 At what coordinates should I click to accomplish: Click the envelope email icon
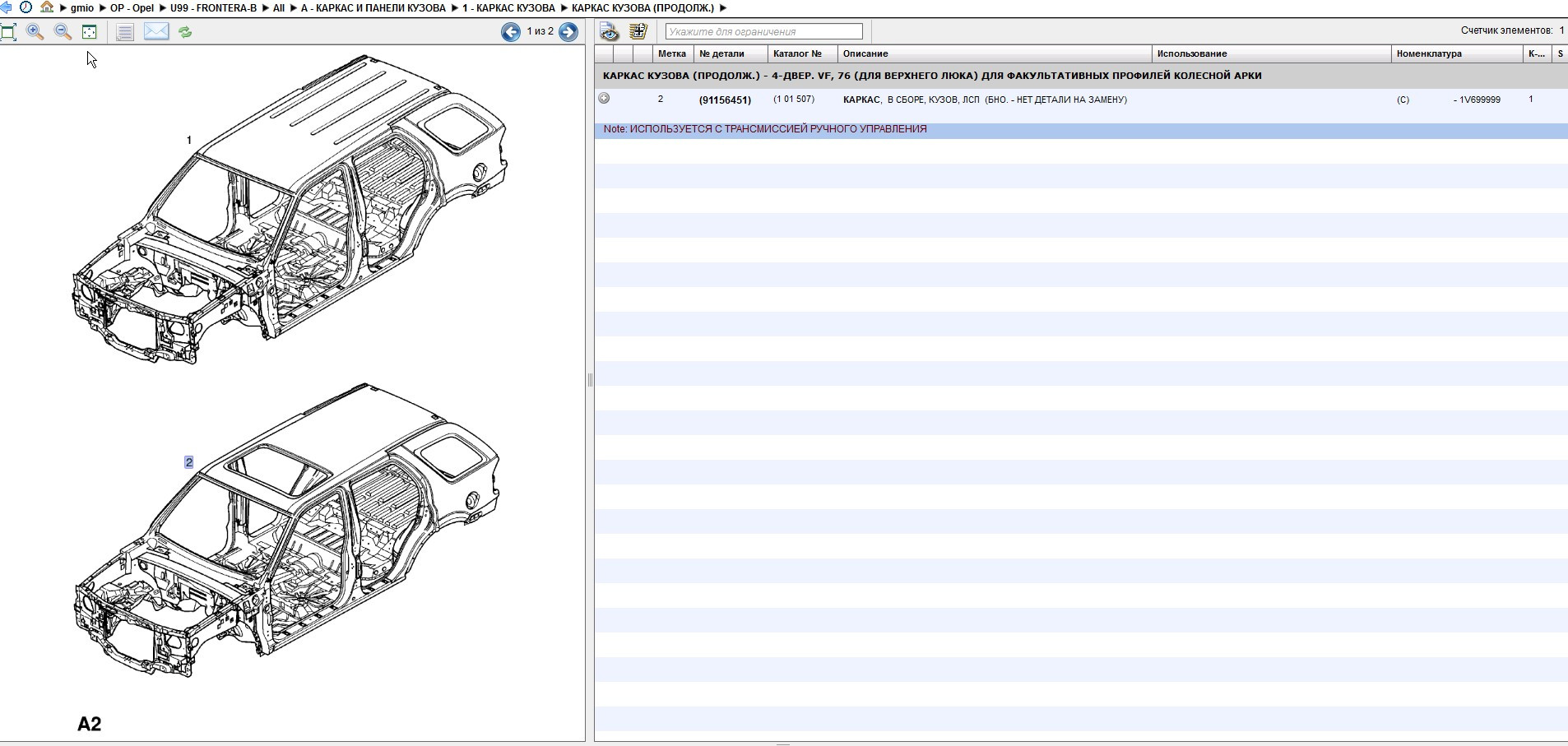[x=155, y=32]
